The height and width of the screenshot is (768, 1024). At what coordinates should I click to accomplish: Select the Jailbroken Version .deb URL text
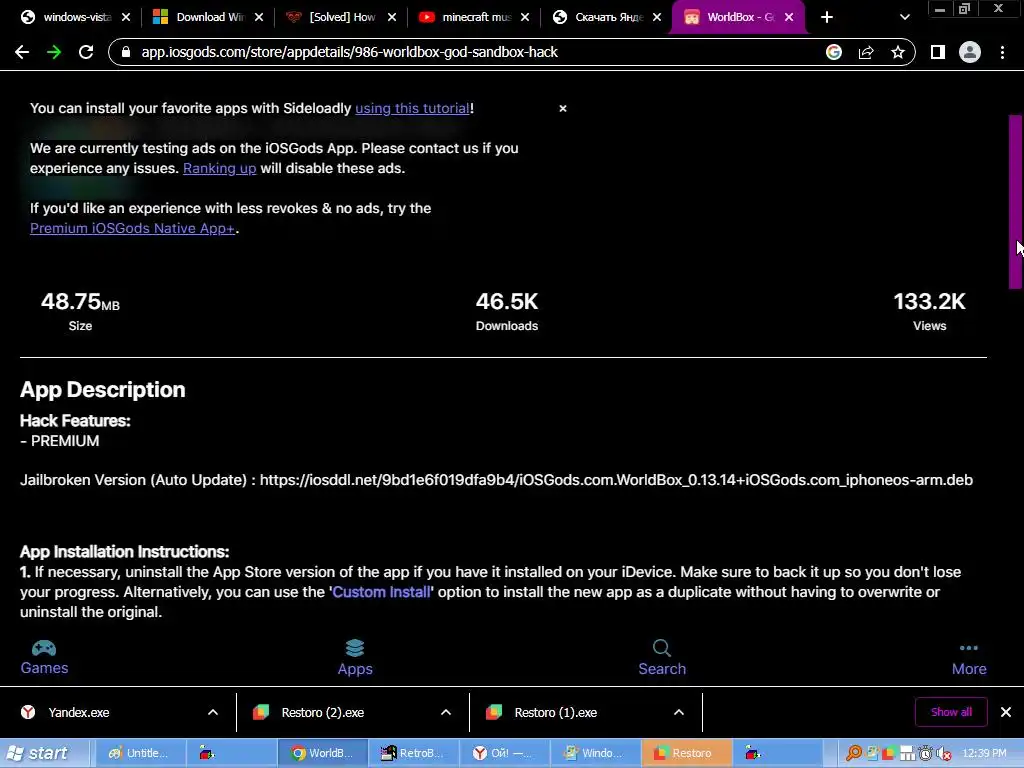click(x=616, y=480)
